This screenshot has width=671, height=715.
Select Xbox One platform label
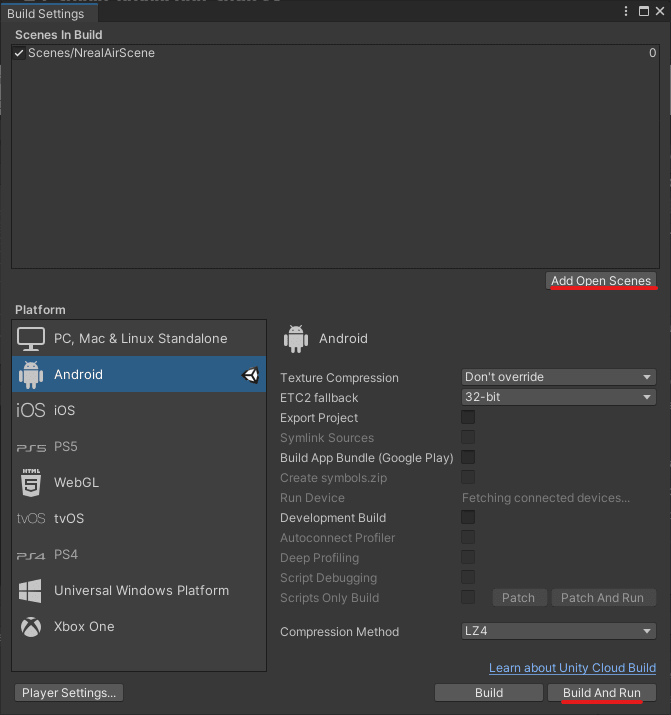coord(84,627)
